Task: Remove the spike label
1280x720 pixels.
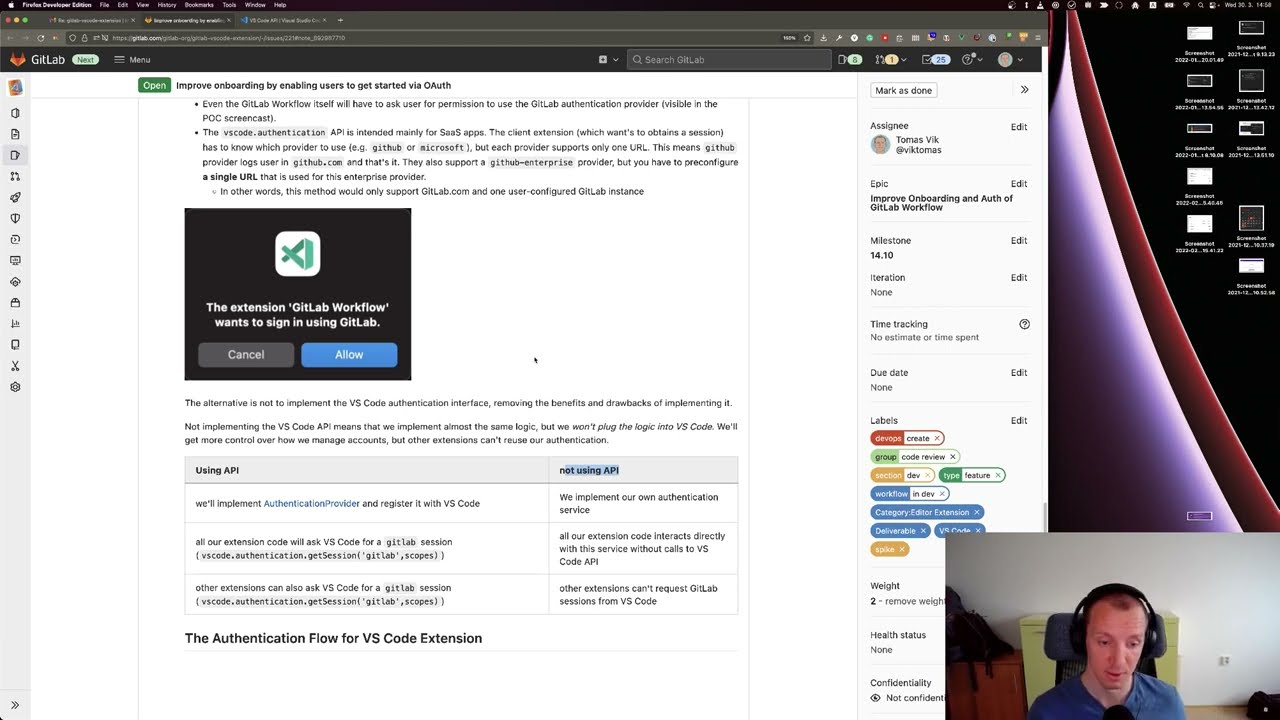Action: point(901,549)
